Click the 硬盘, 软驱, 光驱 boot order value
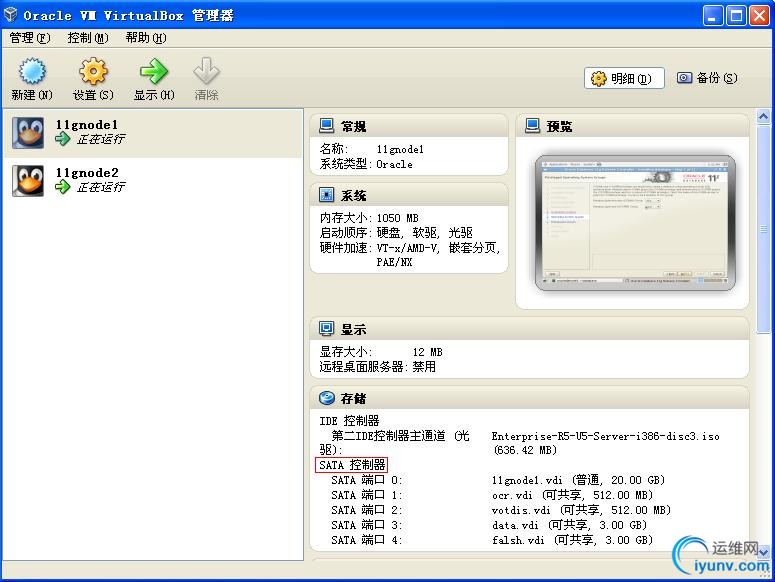 click(425, 233)
